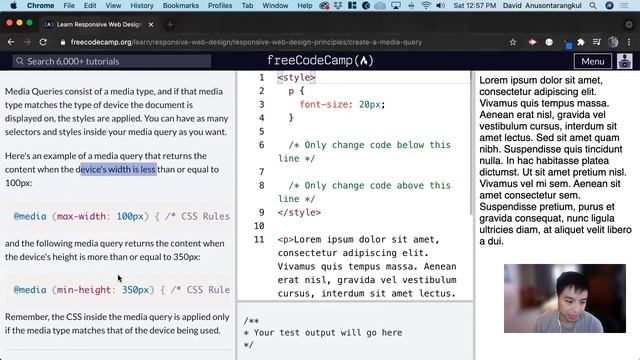640x360 pixels.
Task: Click the round white extension icon
Action: coord(549,42)
